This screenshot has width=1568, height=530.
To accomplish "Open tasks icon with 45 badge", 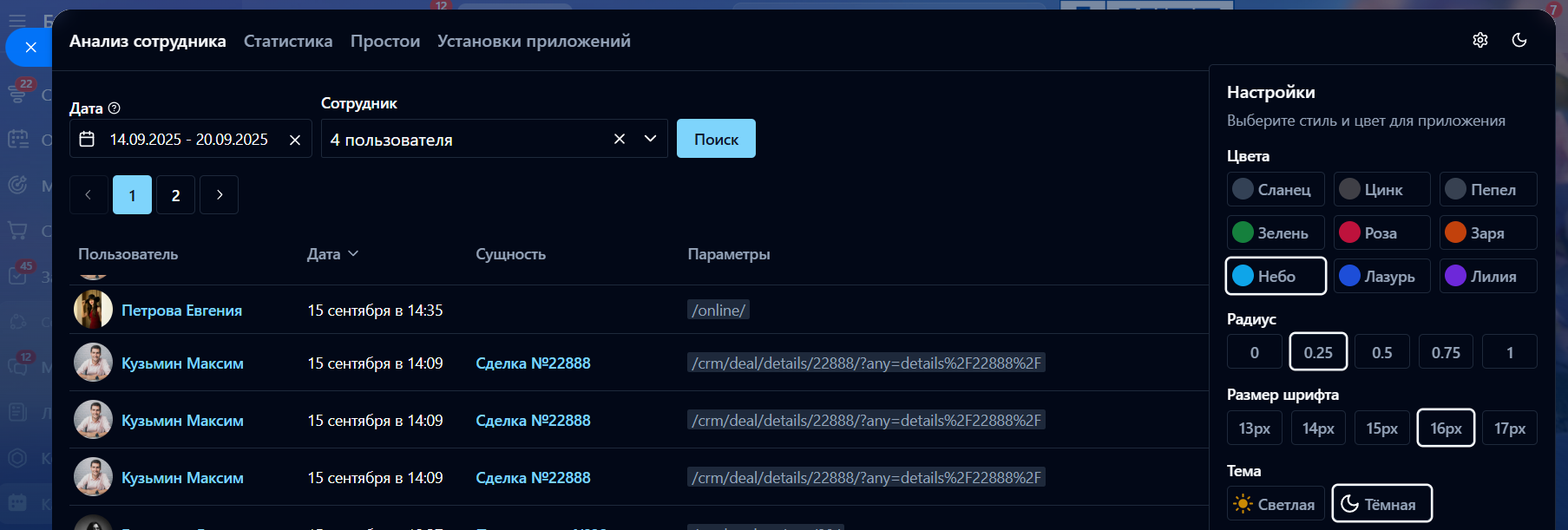I will tap(17, 276).
